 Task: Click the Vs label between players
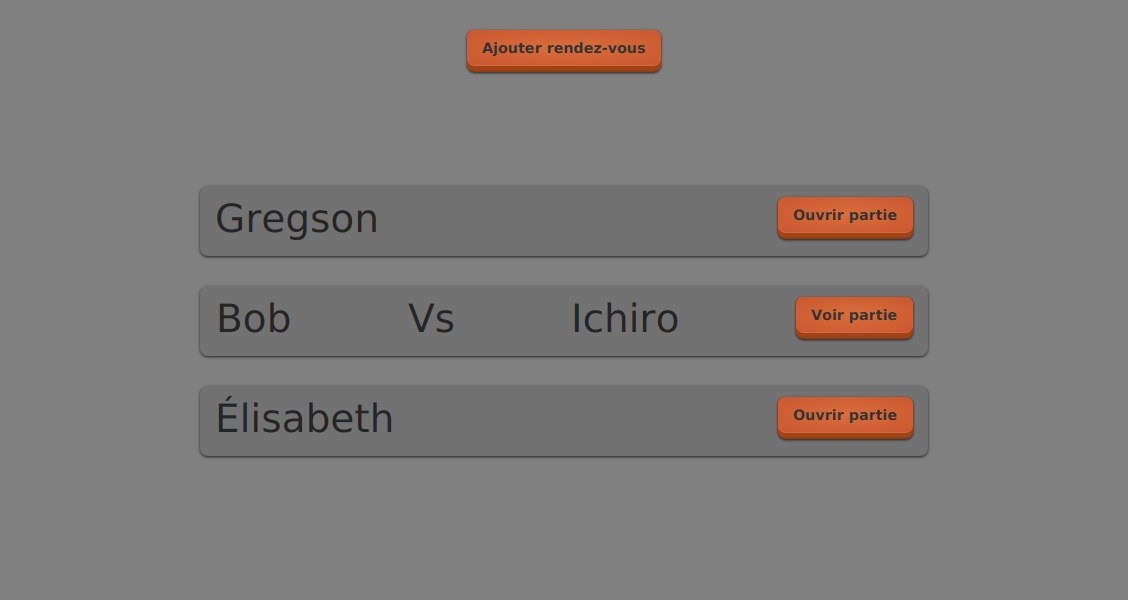tap(431, 319)
